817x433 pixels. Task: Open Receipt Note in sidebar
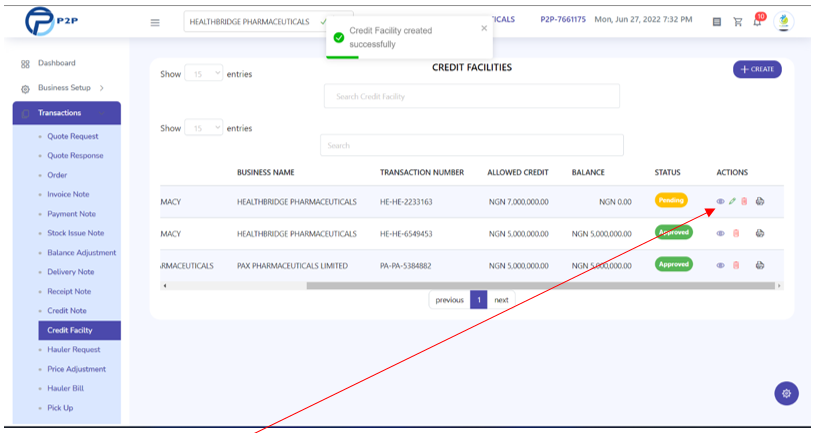click(69, 292)
